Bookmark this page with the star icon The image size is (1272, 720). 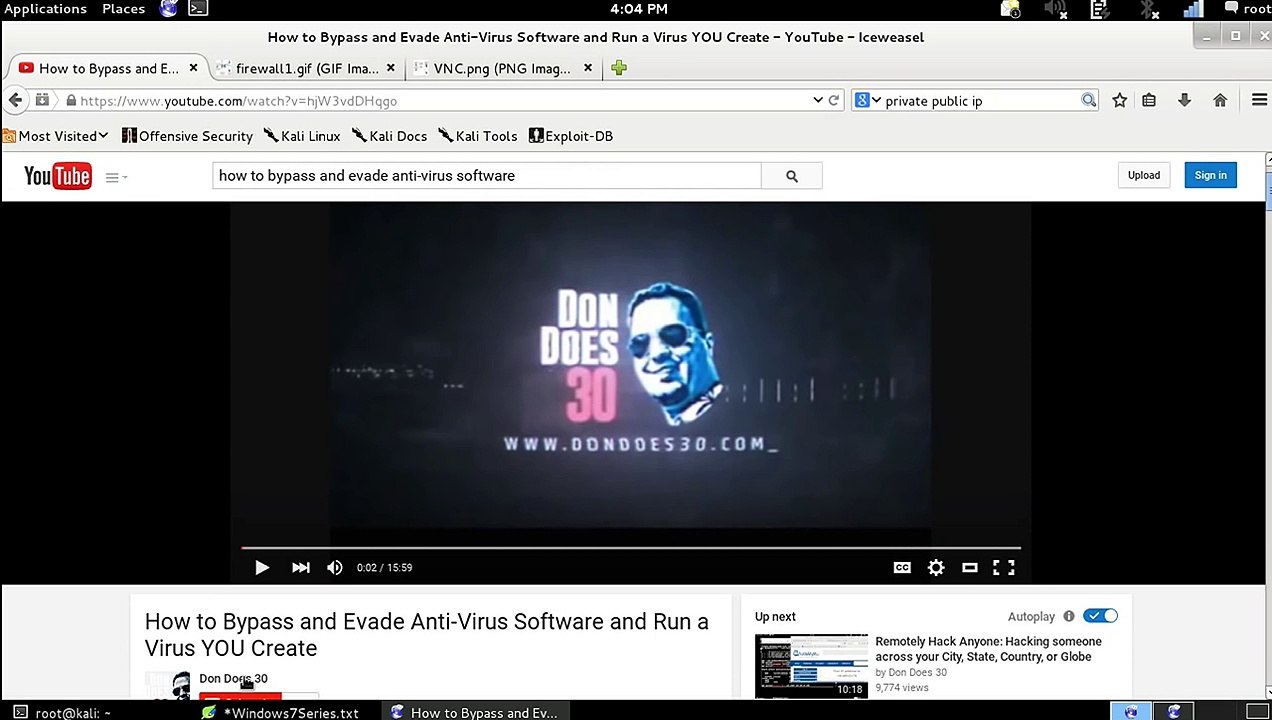coord(1119,100)
